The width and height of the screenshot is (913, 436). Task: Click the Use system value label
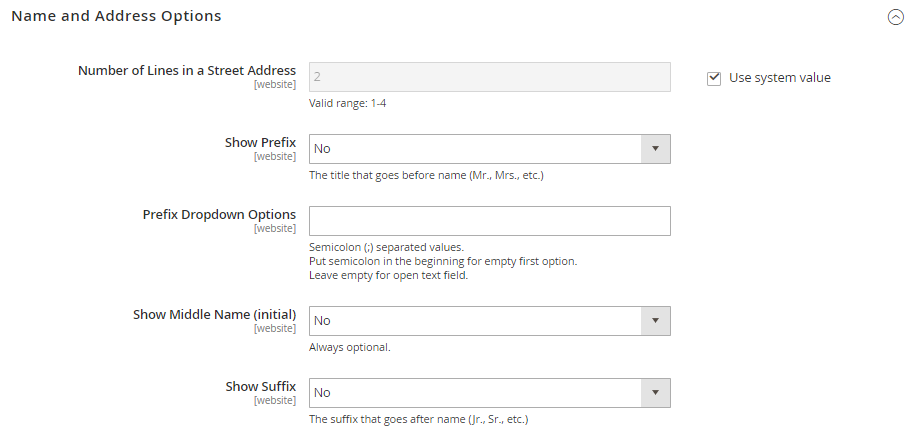(780, 78)
